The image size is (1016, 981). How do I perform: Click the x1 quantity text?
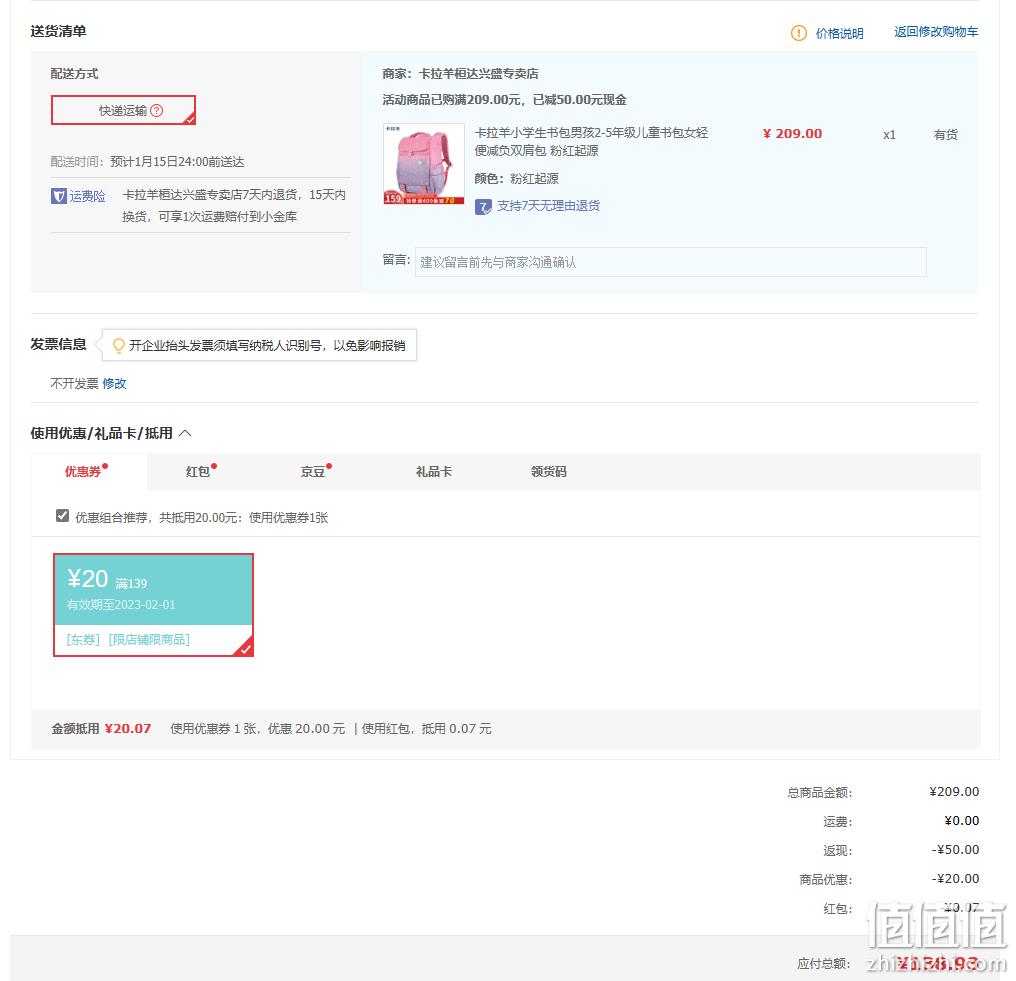click(x=889, y=135)
